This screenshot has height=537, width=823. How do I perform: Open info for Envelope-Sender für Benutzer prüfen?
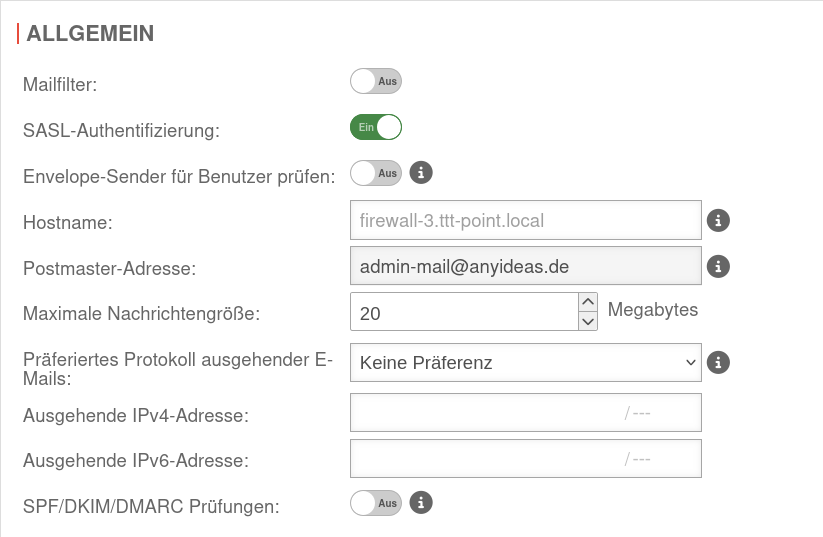pos(422,173)
